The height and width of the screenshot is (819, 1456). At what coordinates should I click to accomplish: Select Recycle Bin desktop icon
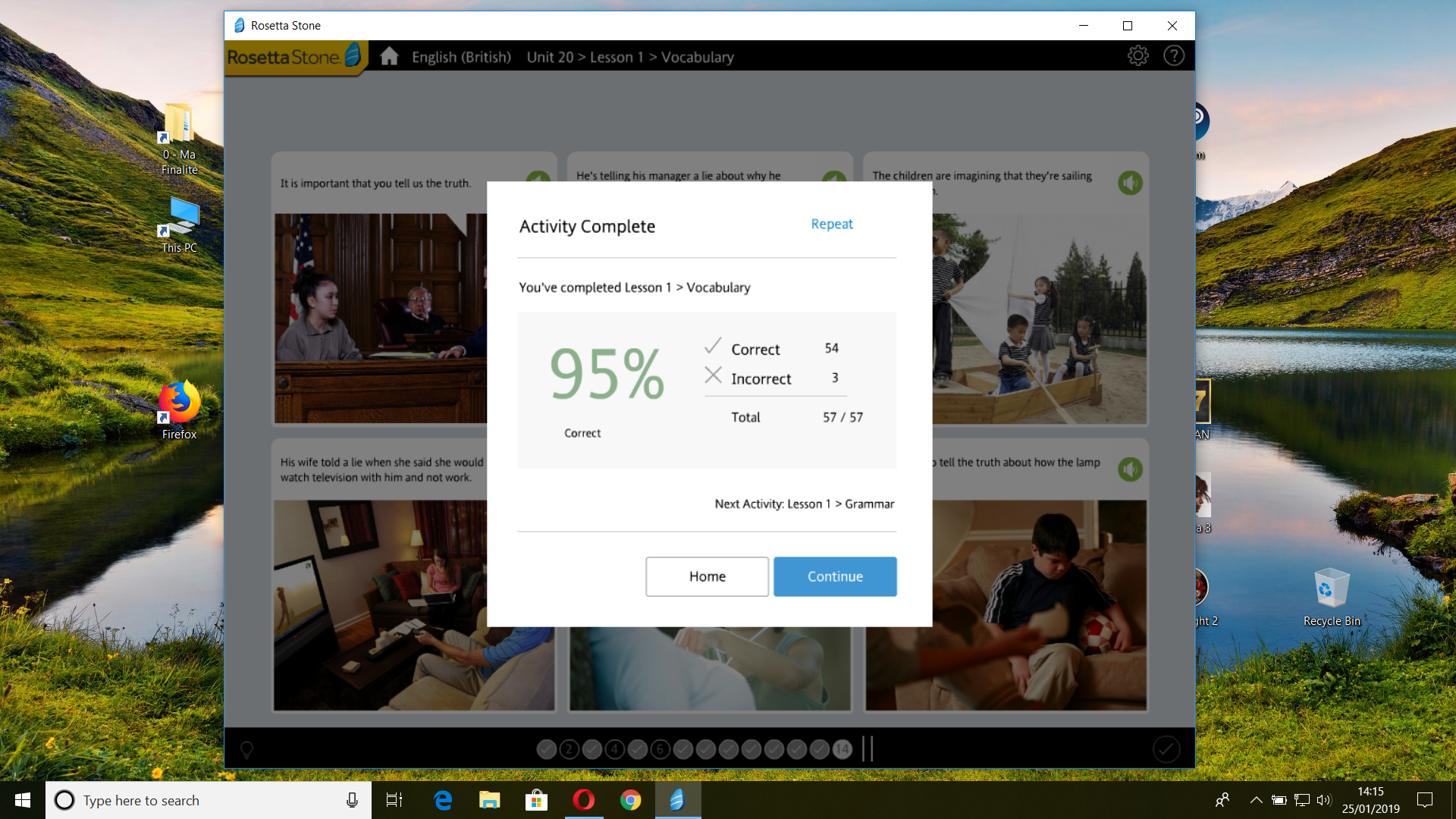point(1332,598)
